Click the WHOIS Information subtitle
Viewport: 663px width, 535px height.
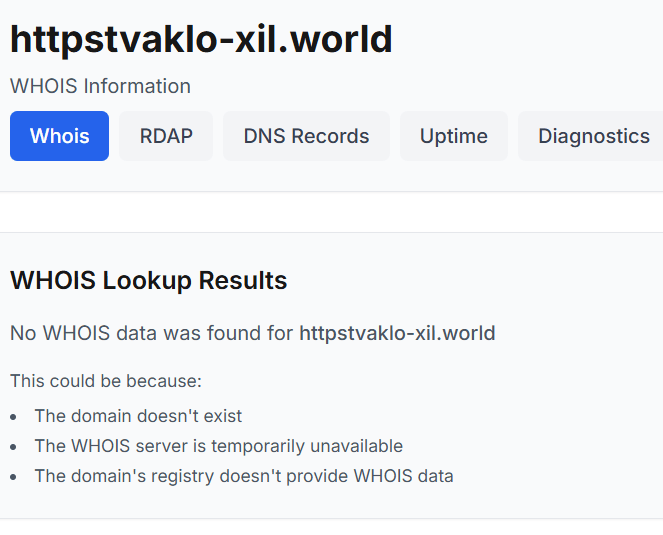point(100,86)
